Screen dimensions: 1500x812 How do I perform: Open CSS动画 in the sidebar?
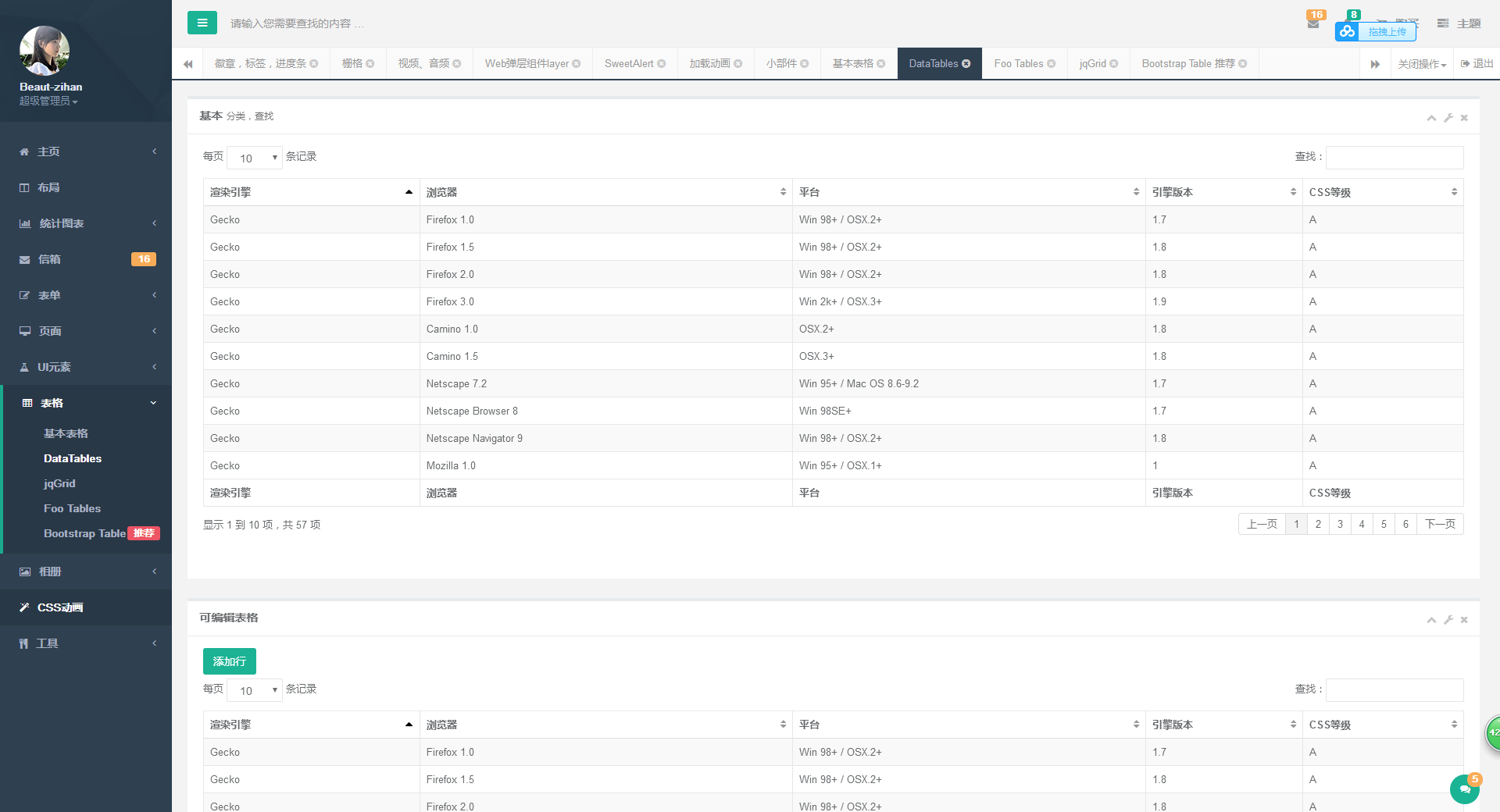86,607
